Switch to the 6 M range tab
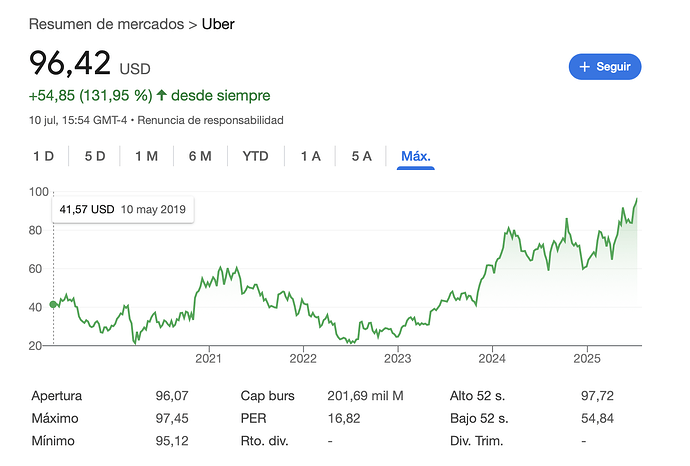The image size is (690, 466). (200, 156)
